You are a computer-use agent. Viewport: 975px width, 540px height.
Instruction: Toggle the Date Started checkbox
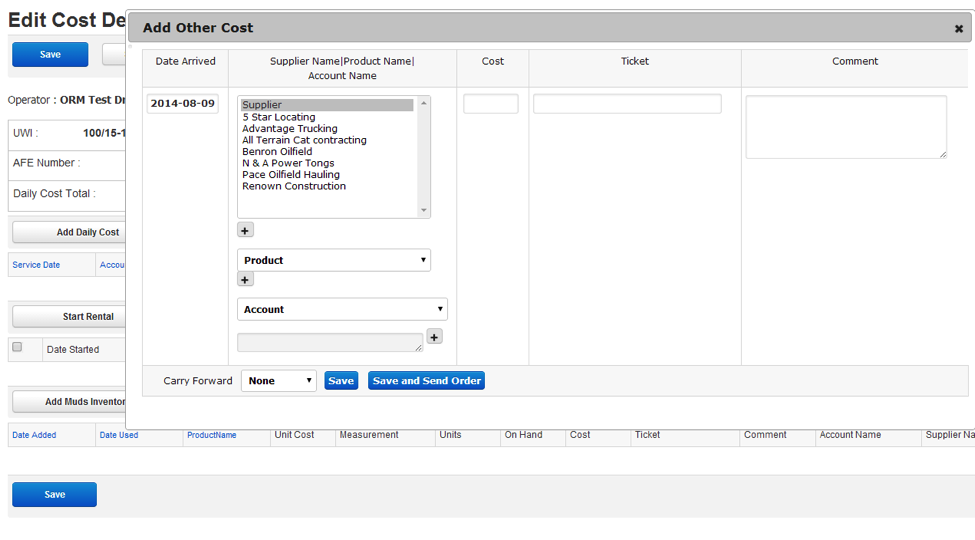click(17, 348)
